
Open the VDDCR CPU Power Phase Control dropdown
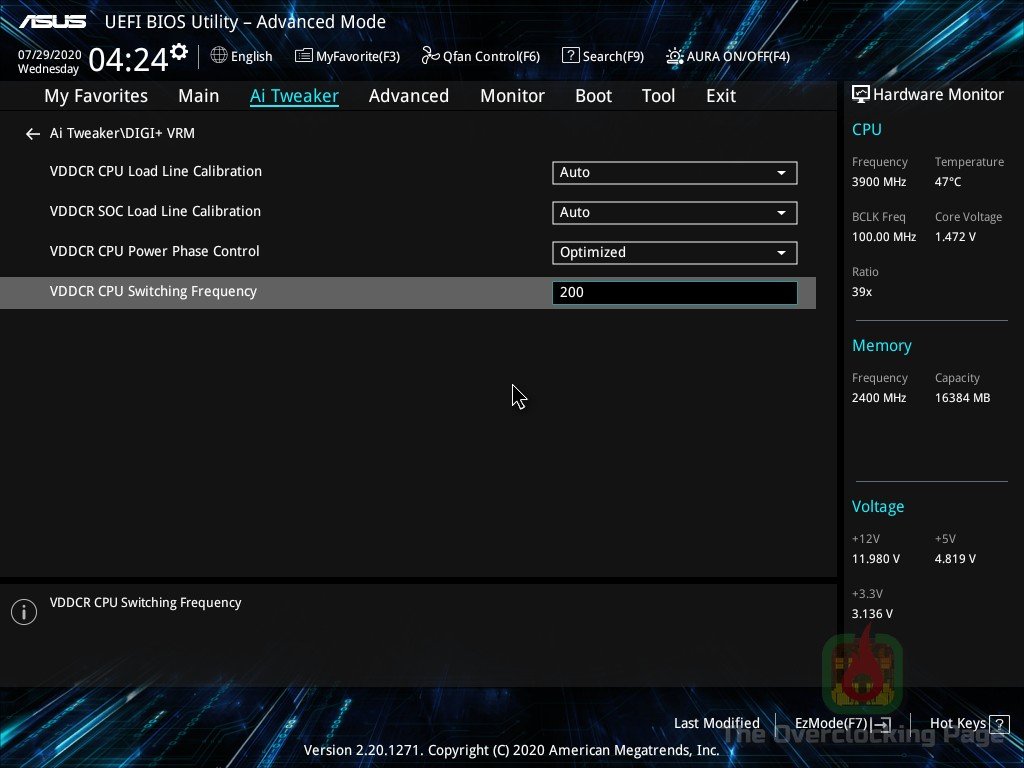(674, 252)
